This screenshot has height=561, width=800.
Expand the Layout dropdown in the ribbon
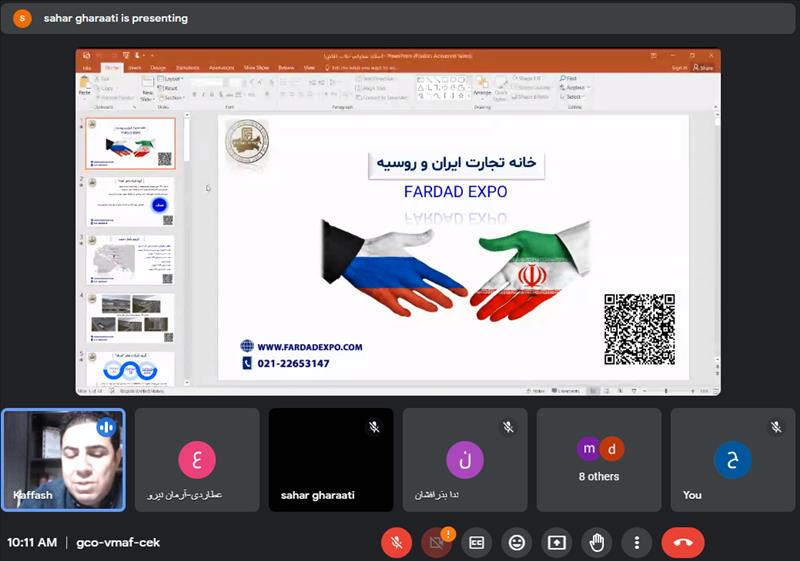173,78
